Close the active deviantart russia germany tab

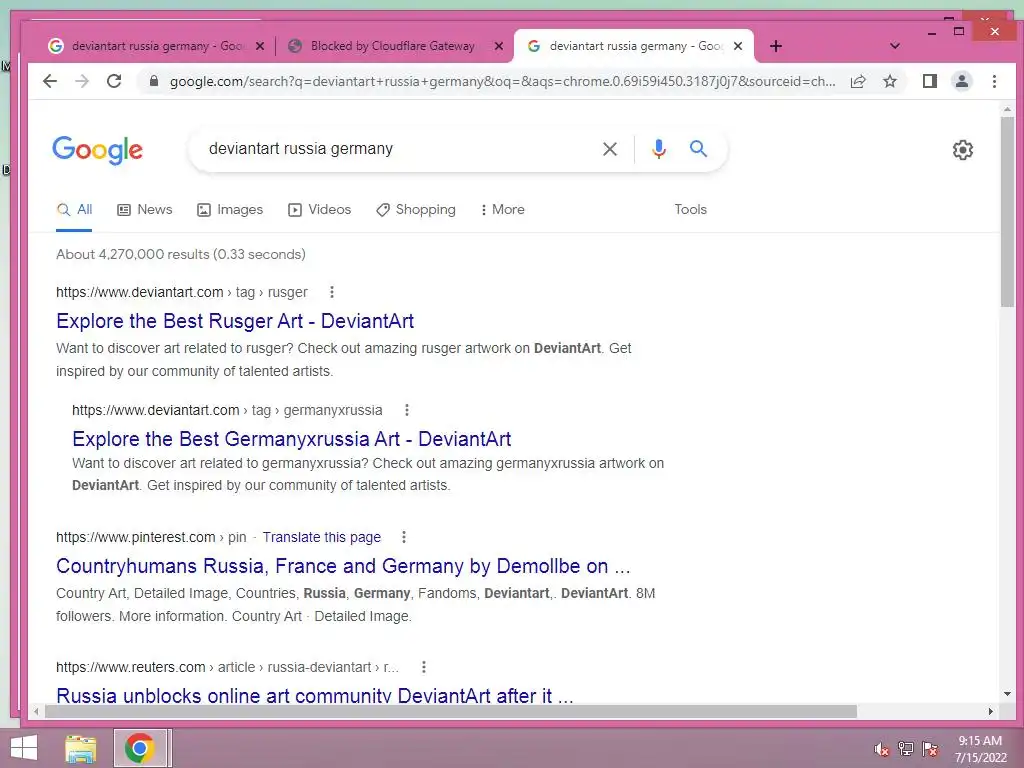[x=737, y=46]
